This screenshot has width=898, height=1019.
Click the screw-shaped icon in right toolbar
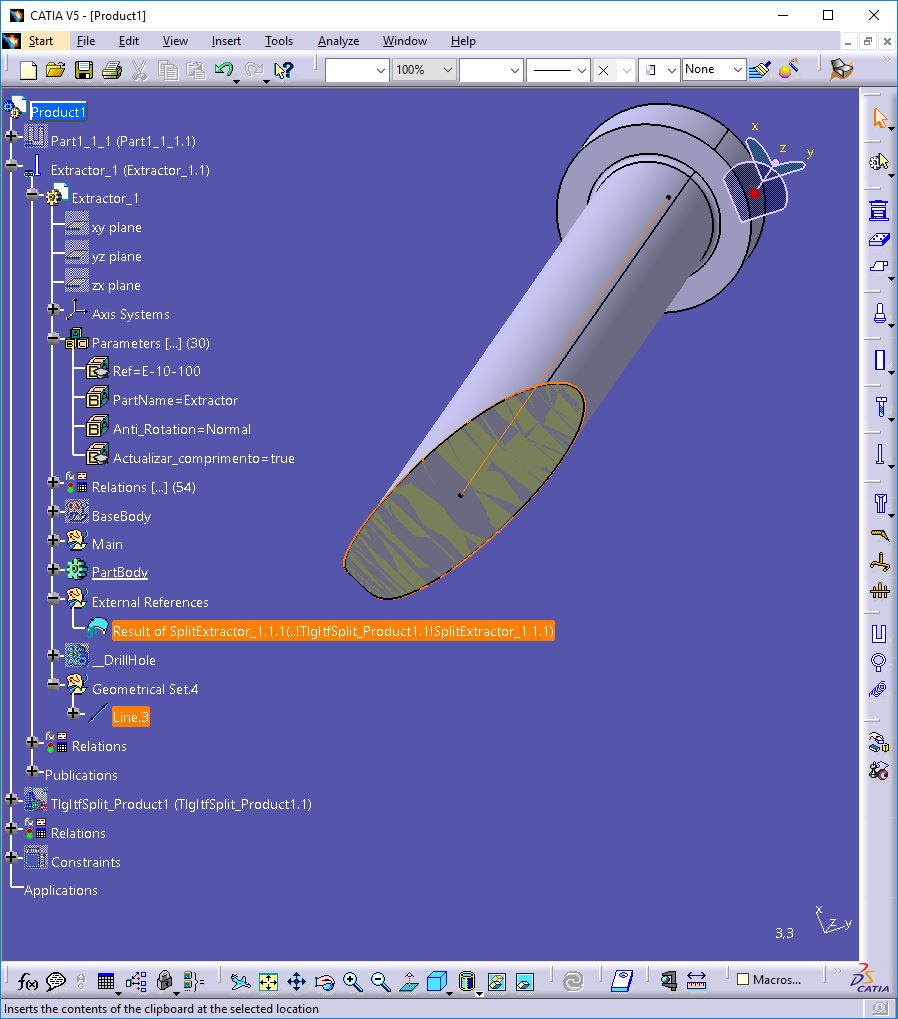point(880,406)
